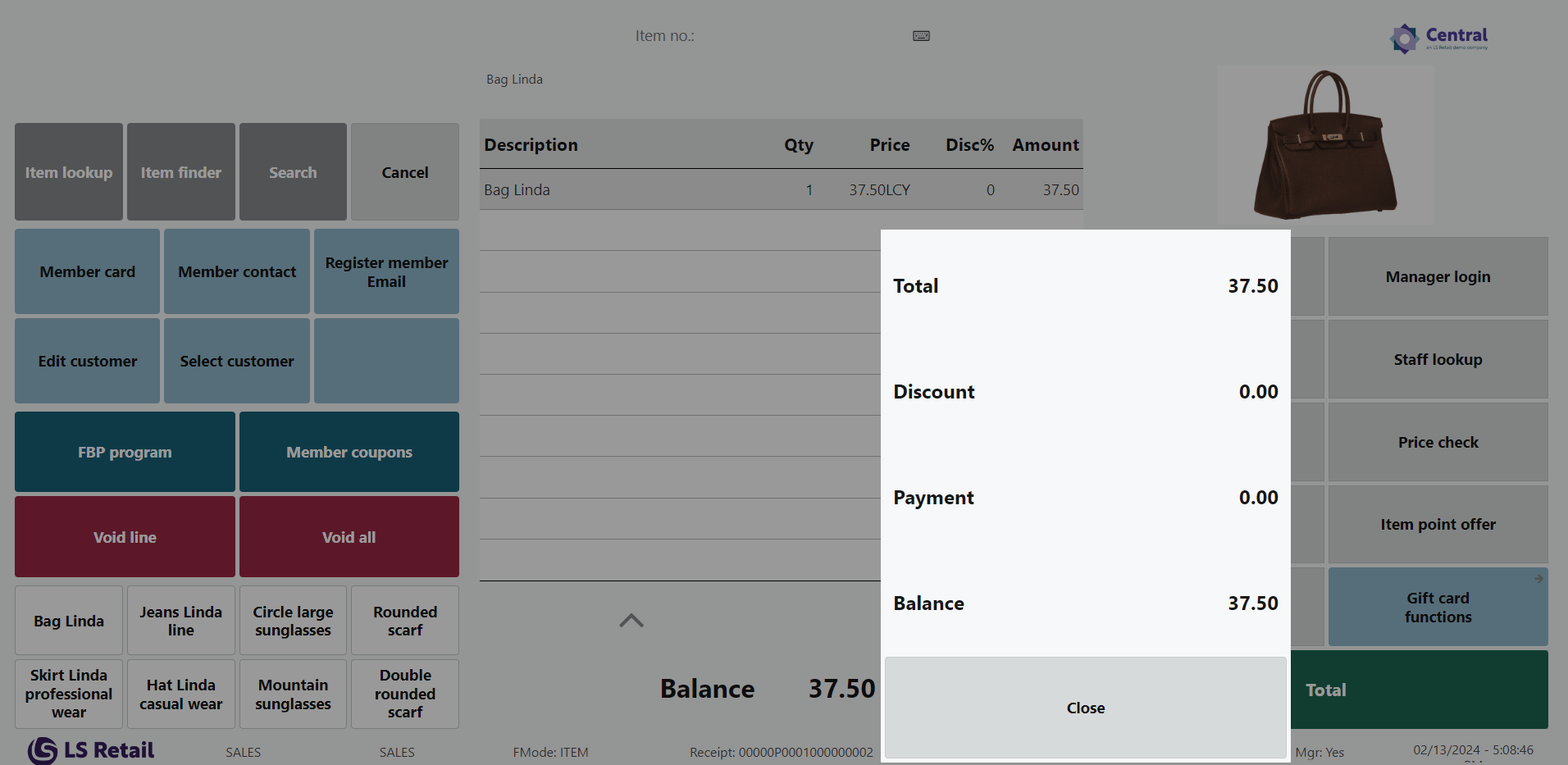The width and height of the screenshot is (1568, 765).
Task: Open Member coupons
Action: click(349, 452)
